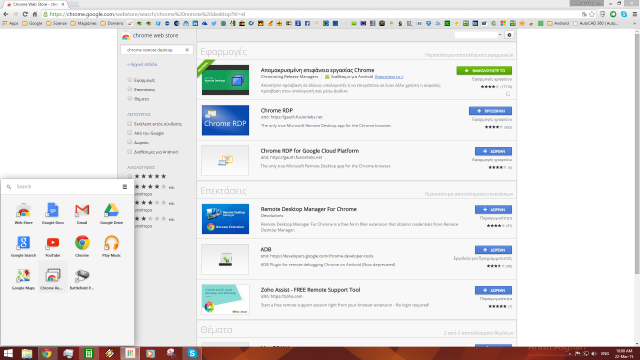Open Play Music in the app launcher
The width and height of the screenshot is (640, 360).
point(111,246)
